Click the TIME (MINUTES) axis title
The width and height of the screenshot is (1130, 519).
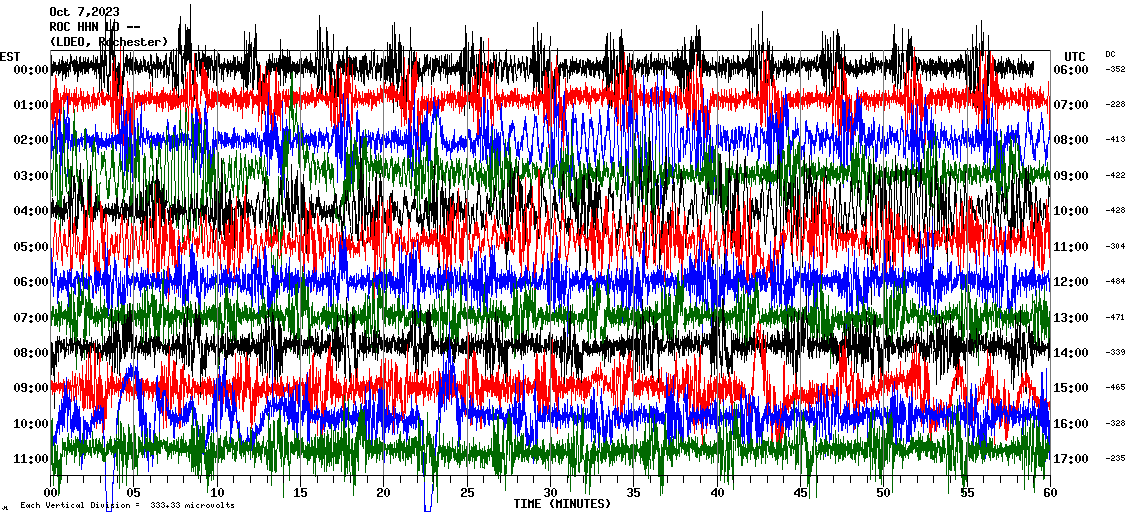pos(561,504)
